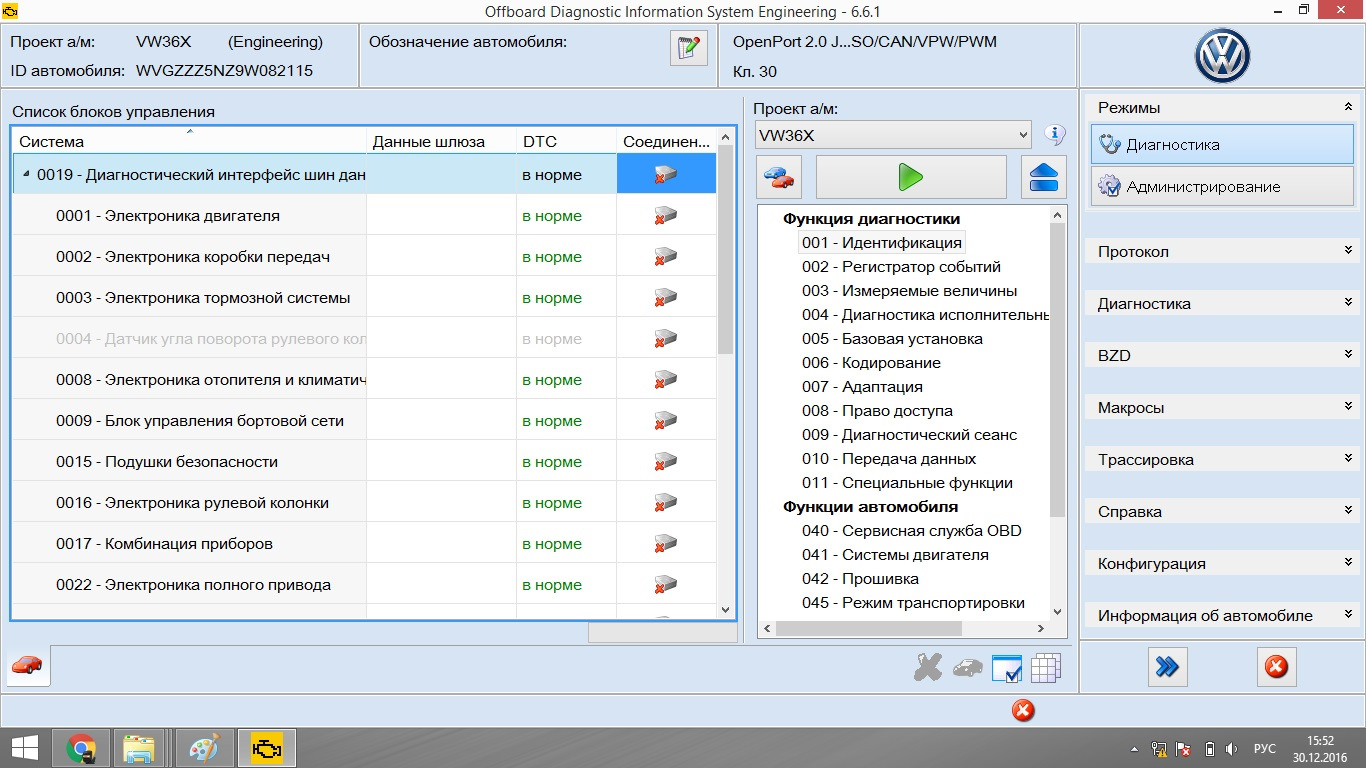This screenshot has width=1366, height=768.
Task: Click the two-cars icon below project dropdown
Action: point(779,177)
